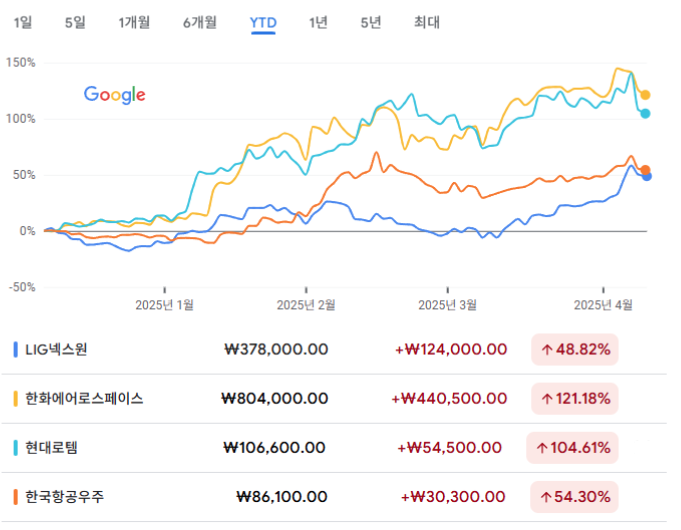Click the 54.30% change badge
The height and width of the screenshot is (530, 681).
click(x=574, y=497)
